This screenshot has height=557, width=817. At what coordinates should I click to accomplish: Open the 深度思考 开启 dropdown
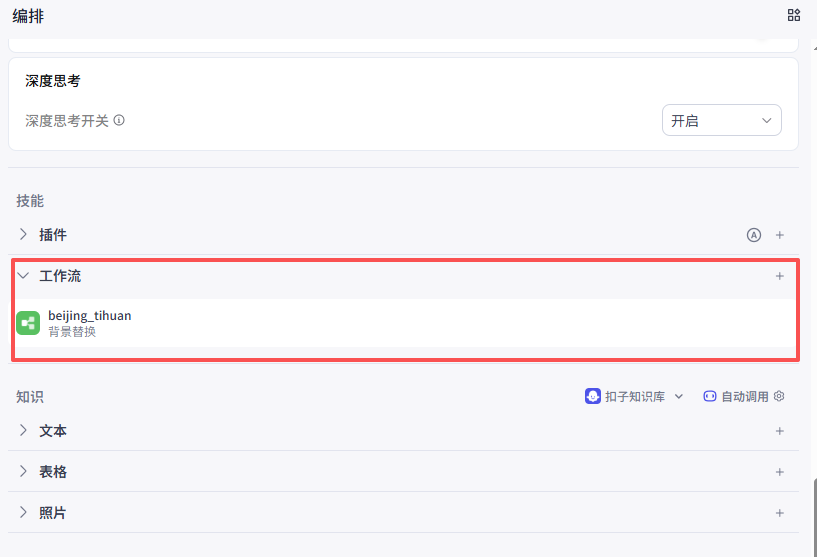tap(721, 120)
